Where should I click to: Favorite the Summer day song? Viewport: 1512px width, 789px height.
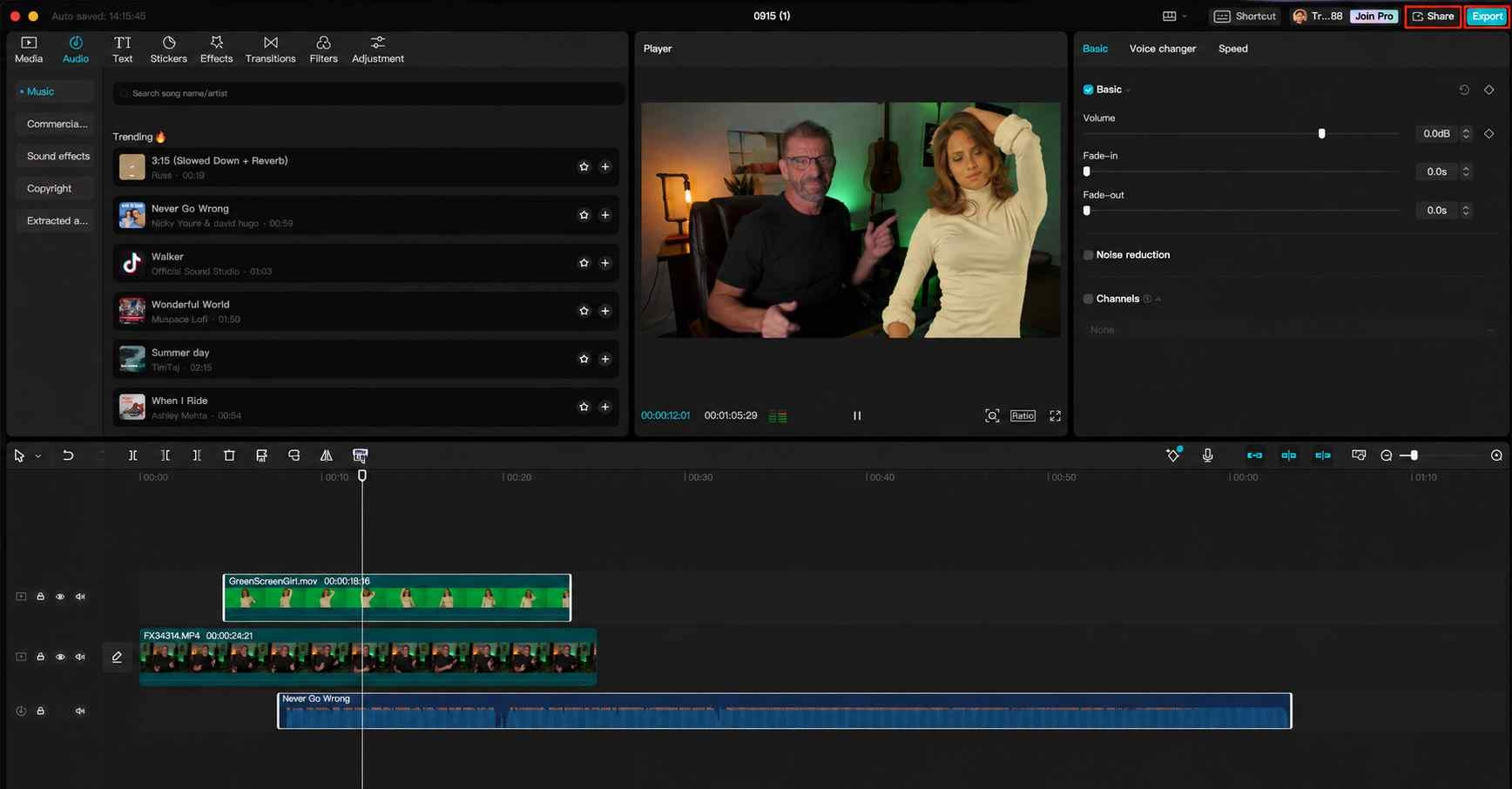point(584,359)
